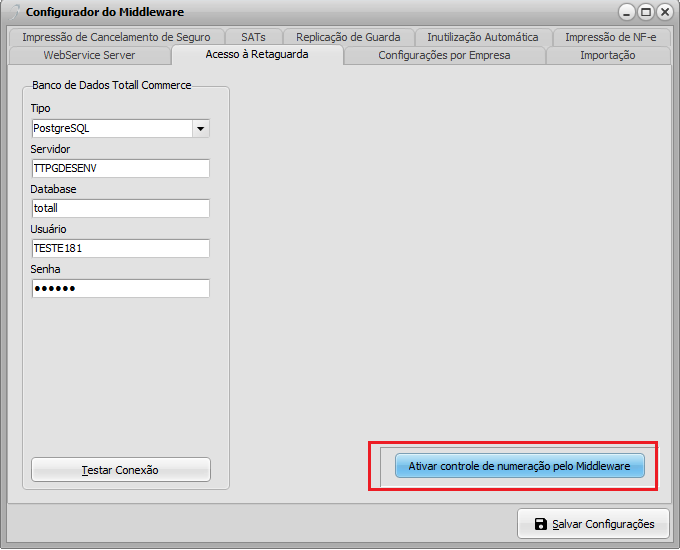Viewport: 680px width, 550px height.
Task: Go to Inutilização Automática tab
Action: (482, 37)
